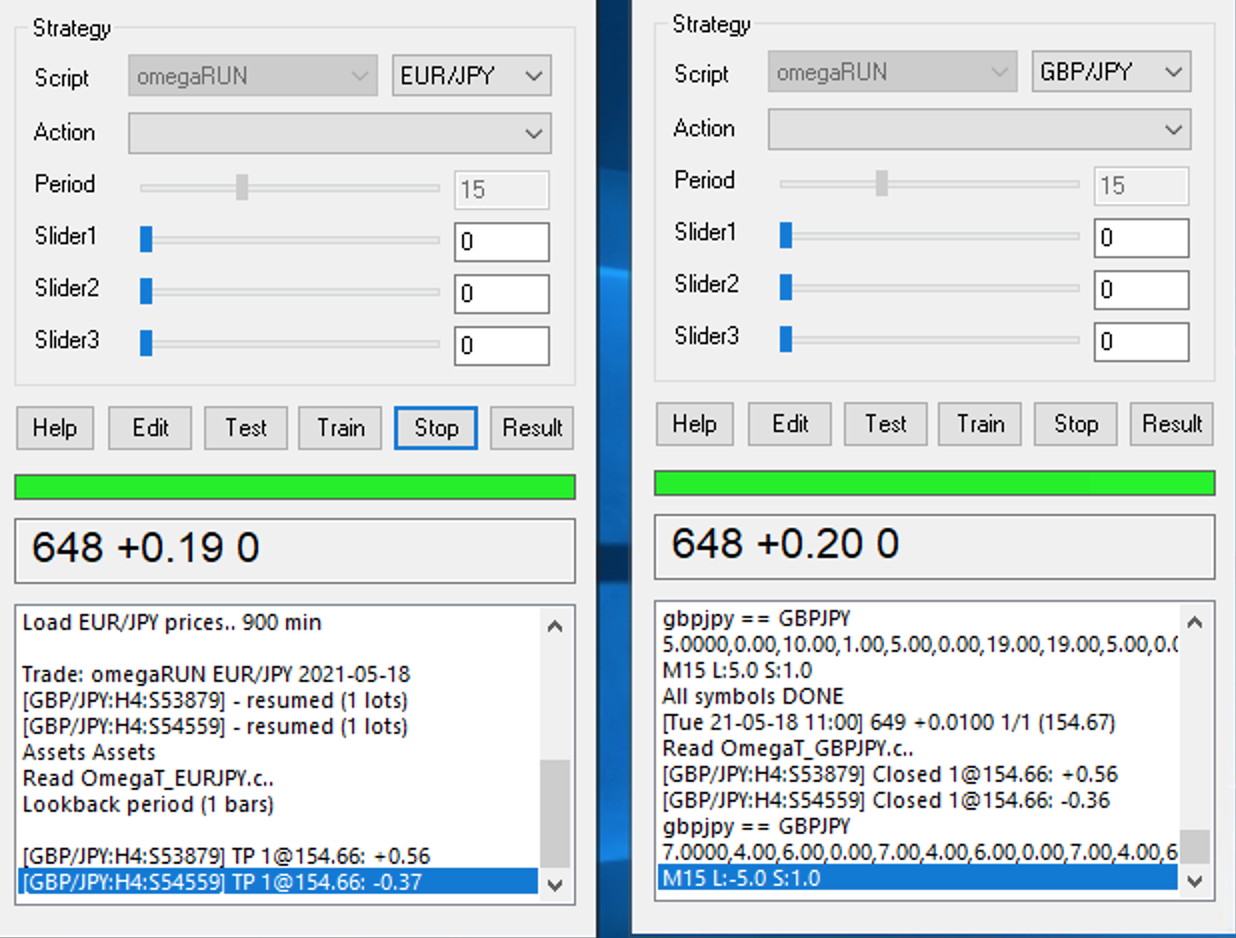
Task: Click the left panel green progress bar
Action: click(295, 487)
